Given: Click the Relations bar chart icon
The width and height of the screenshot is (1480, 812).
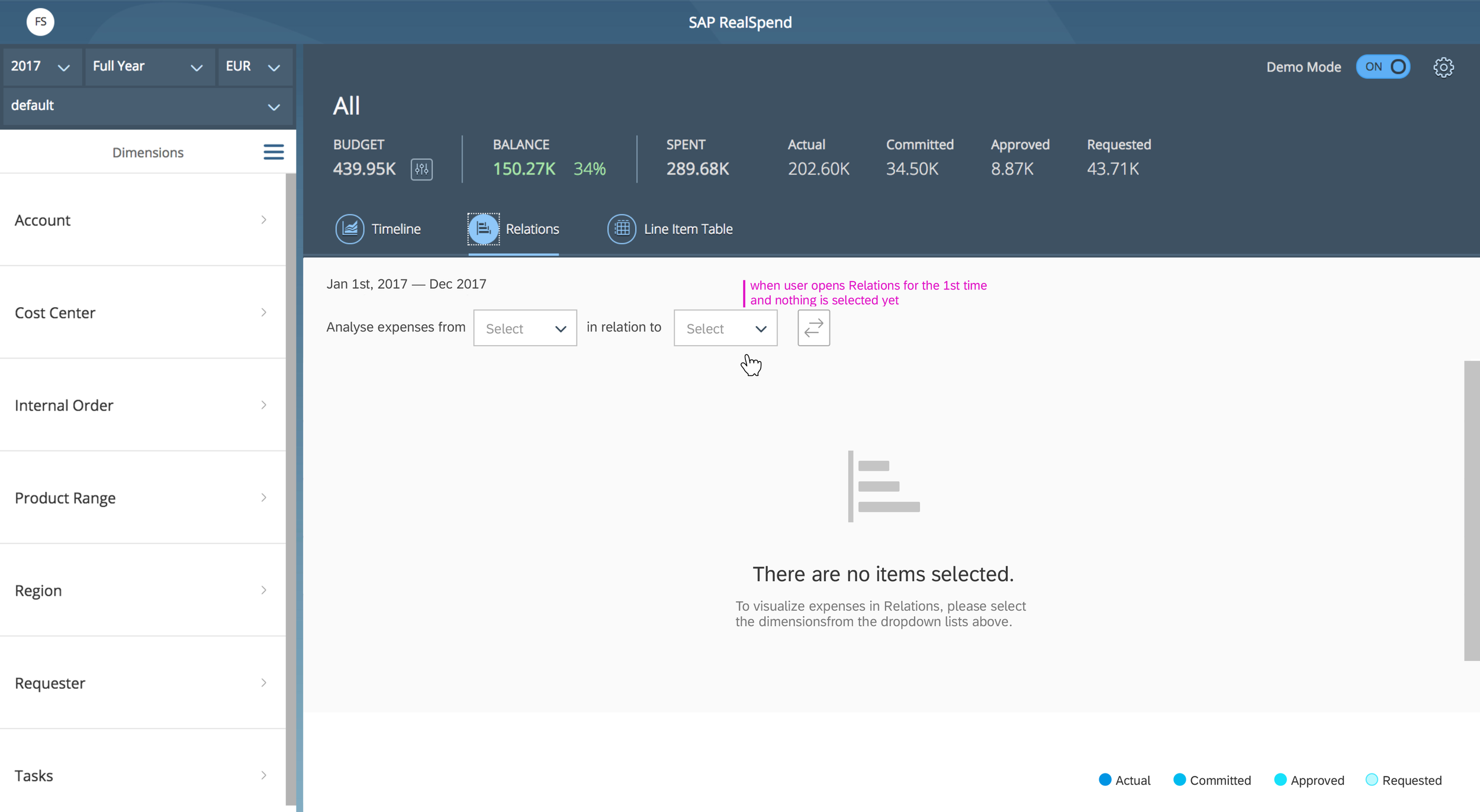Looking at the screenshot, I should pos(484,229).
